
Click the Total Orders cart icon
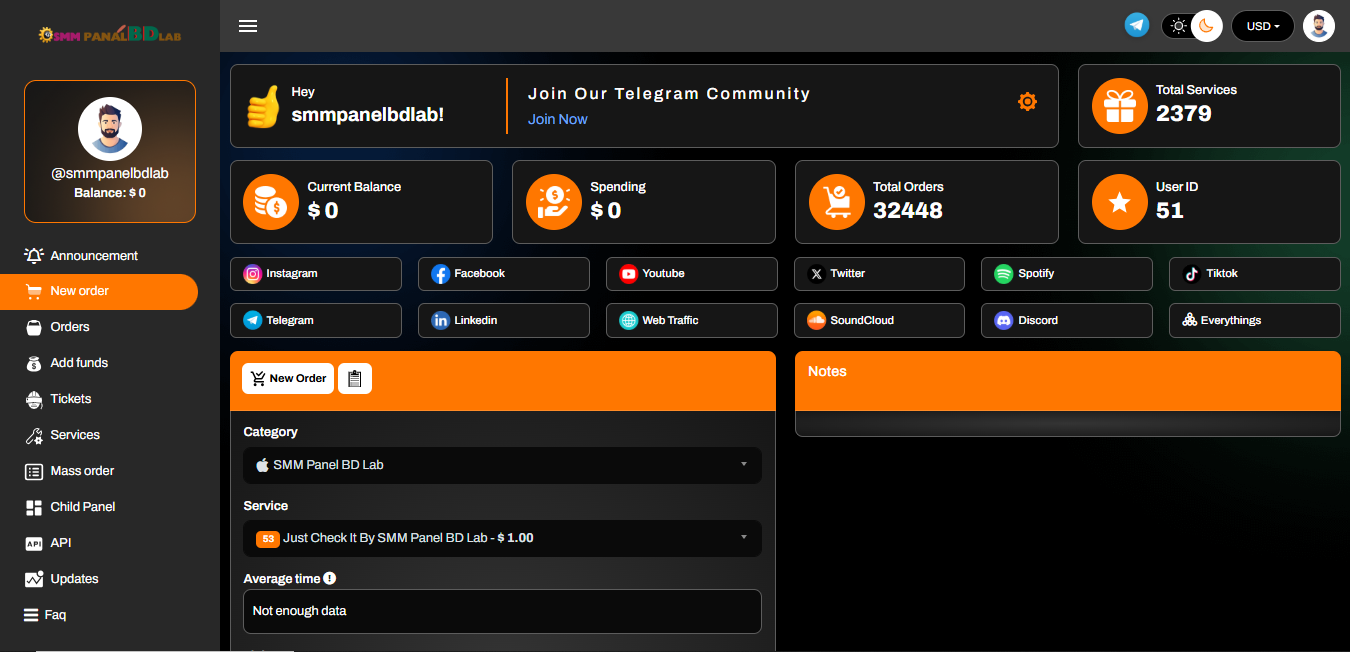[x=836, y=202]
